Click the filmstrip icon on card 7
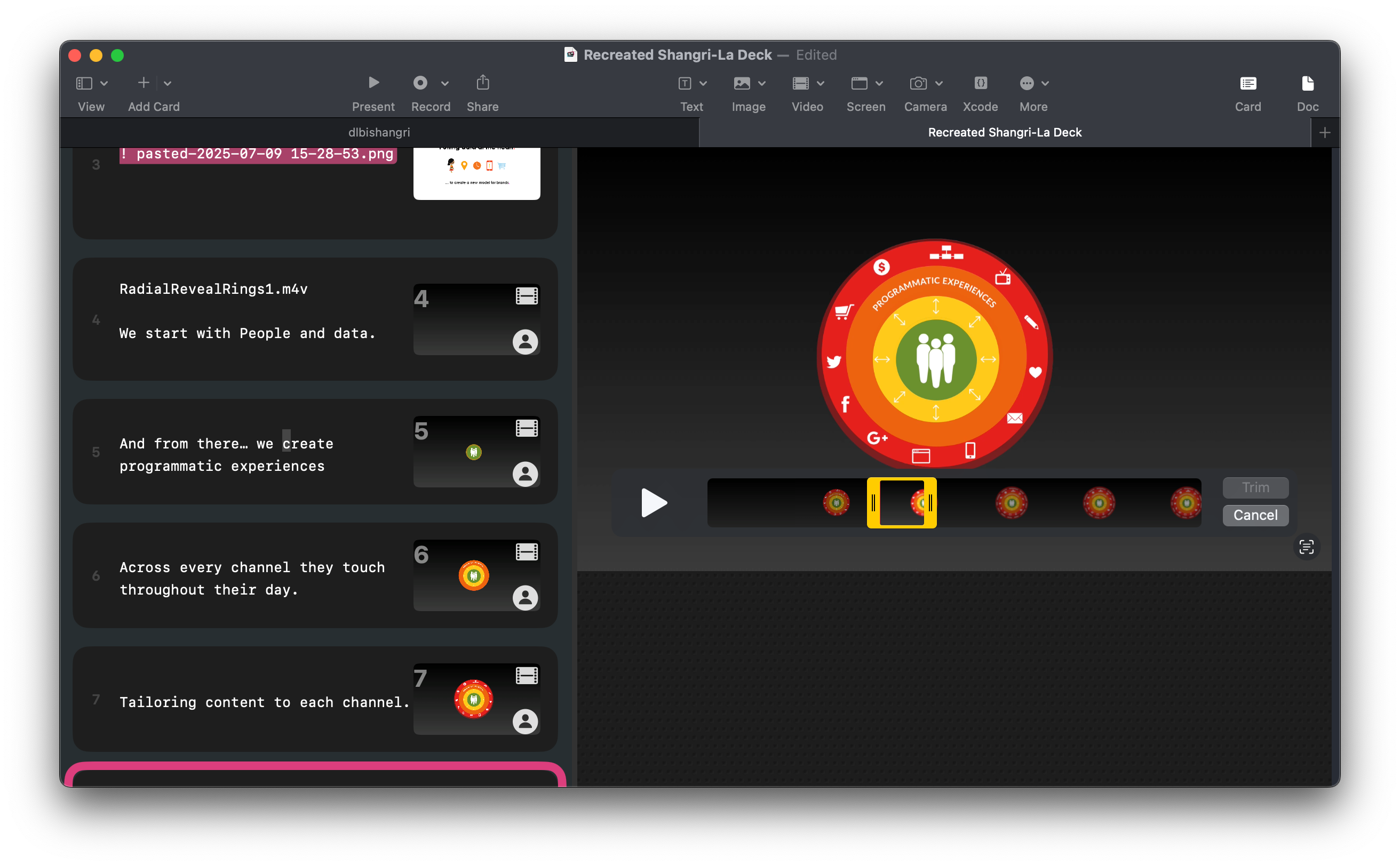Screen dimensions: 1400x866 526,676
